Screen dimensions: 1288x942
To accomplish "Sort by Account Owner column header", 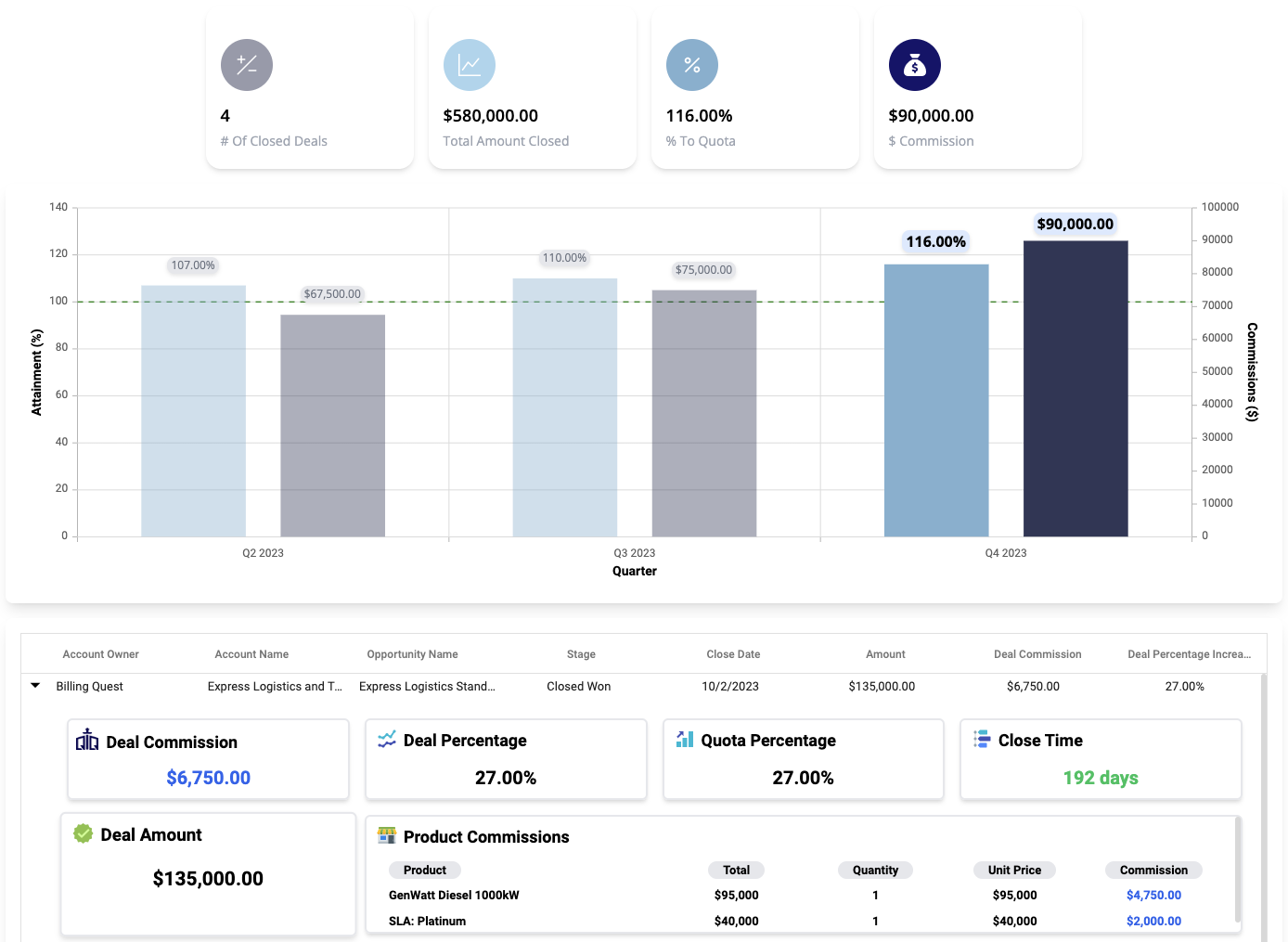I will tap(100, 654).
